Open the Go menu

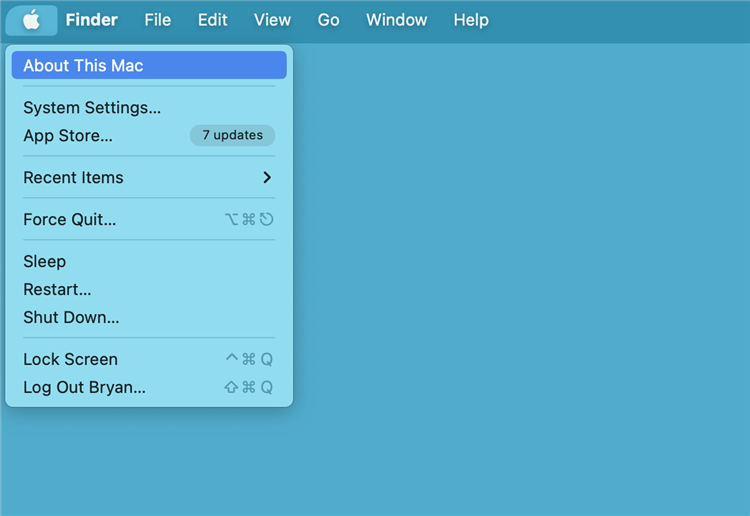(x=328, y=20)
